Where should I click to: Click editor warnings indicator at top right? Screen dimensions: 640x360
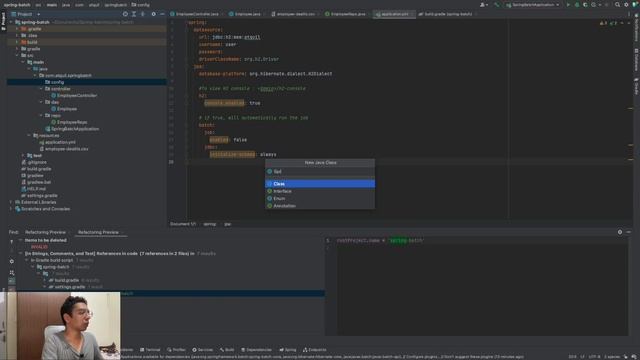608,23
